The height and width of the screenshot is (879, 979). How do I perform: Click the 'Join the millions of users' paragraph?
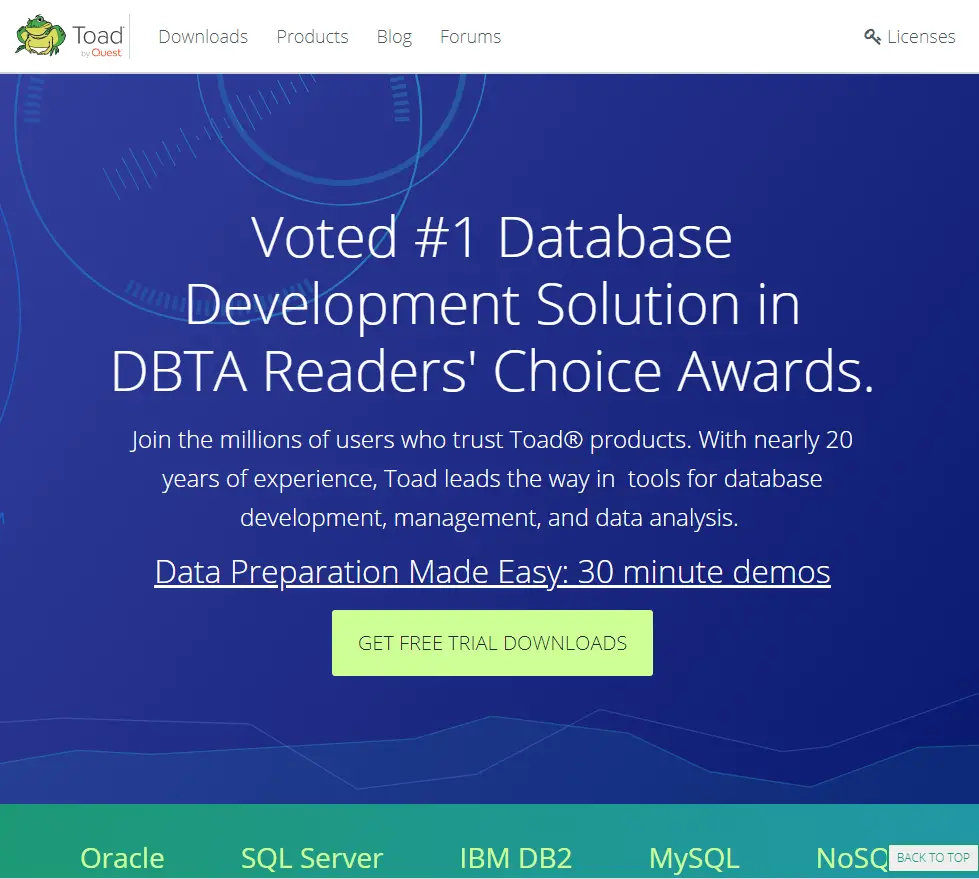(492, 479)
